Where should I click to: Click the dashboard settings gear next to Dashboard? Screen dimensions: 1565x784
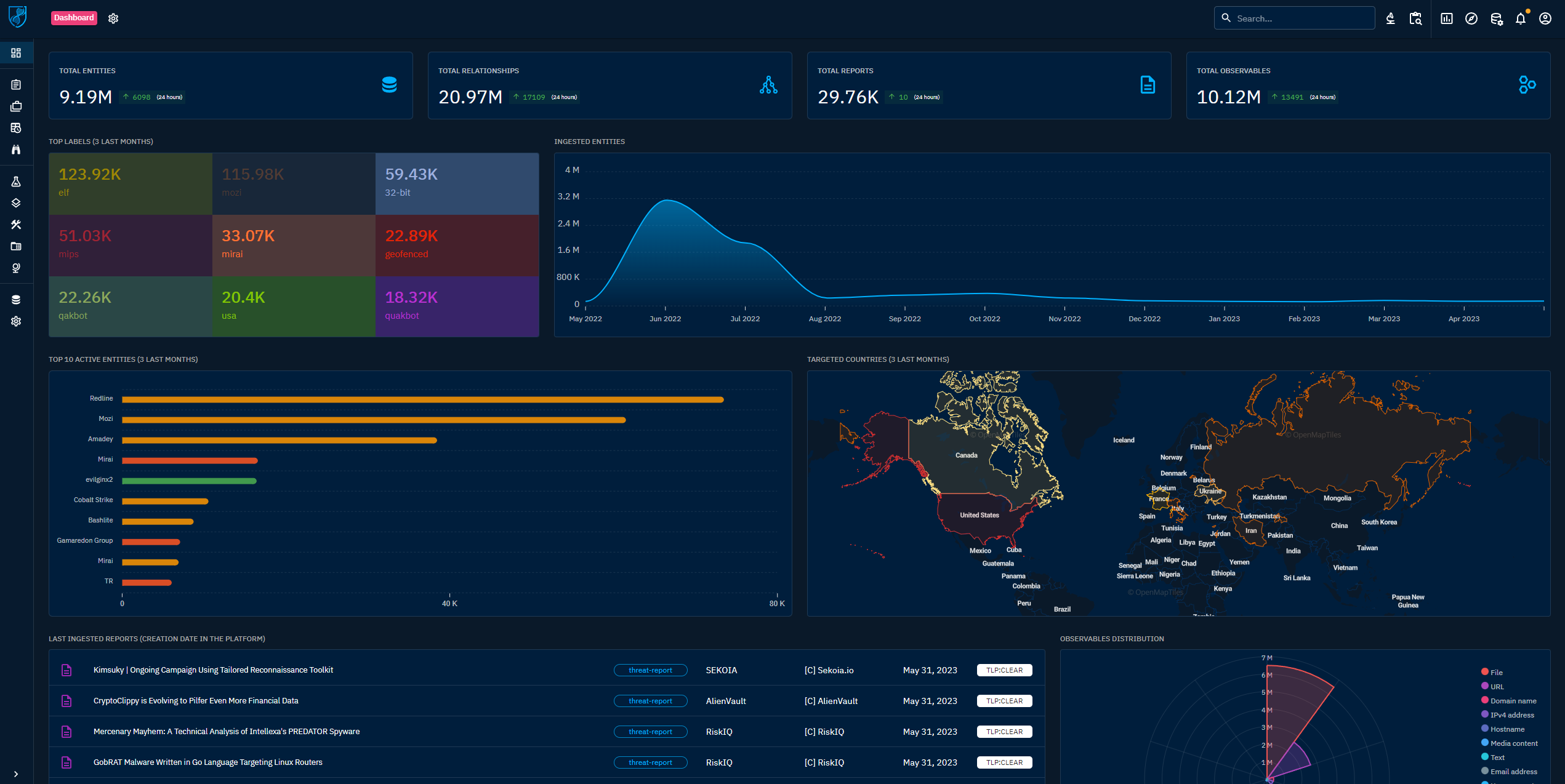(113, 18)
